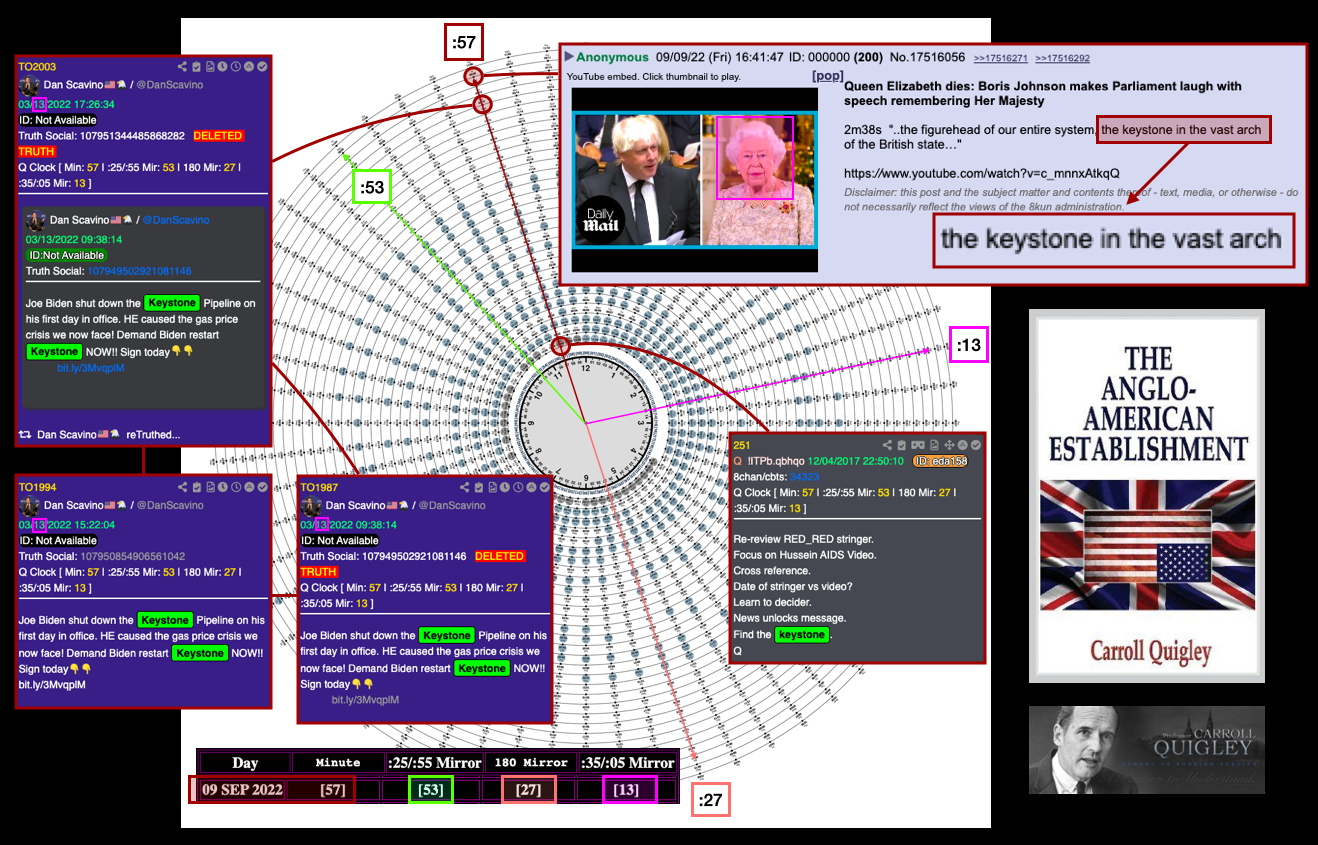Share post TO1987 via share icon
This screenshot has height=845, width=1318.
[x=464, y=487]
